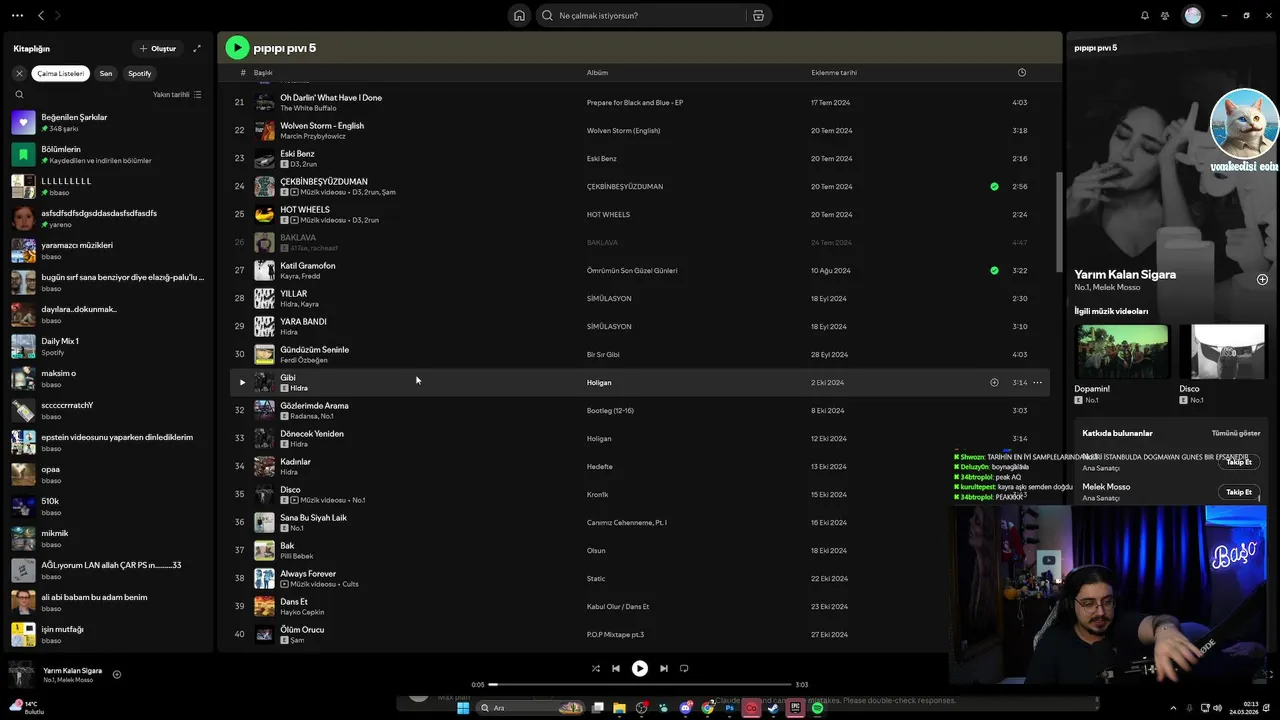This screenshot has height=720, width=1280.
Task: Sort tracks by the Albüm column
Action: tap(597, 72)
